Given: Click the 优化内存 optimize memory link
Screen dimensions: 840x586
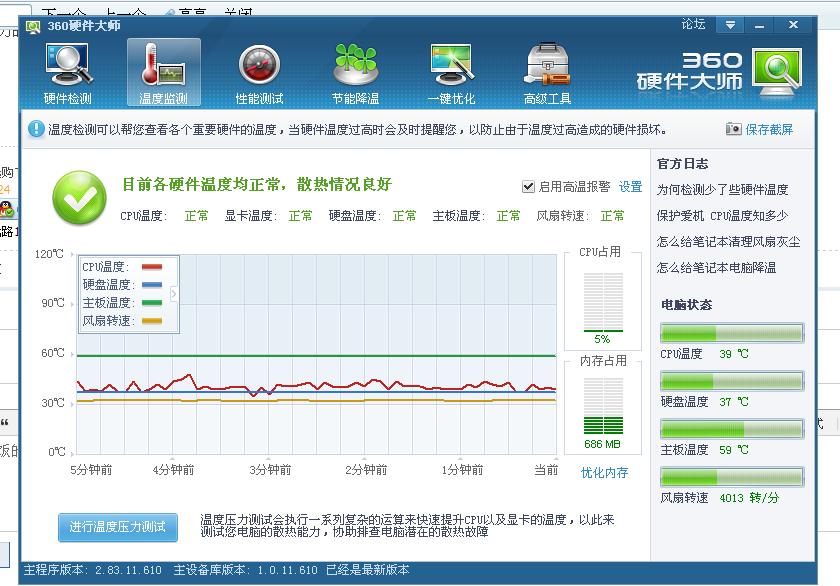Looking at the screenshot, I should coord(604,472).
